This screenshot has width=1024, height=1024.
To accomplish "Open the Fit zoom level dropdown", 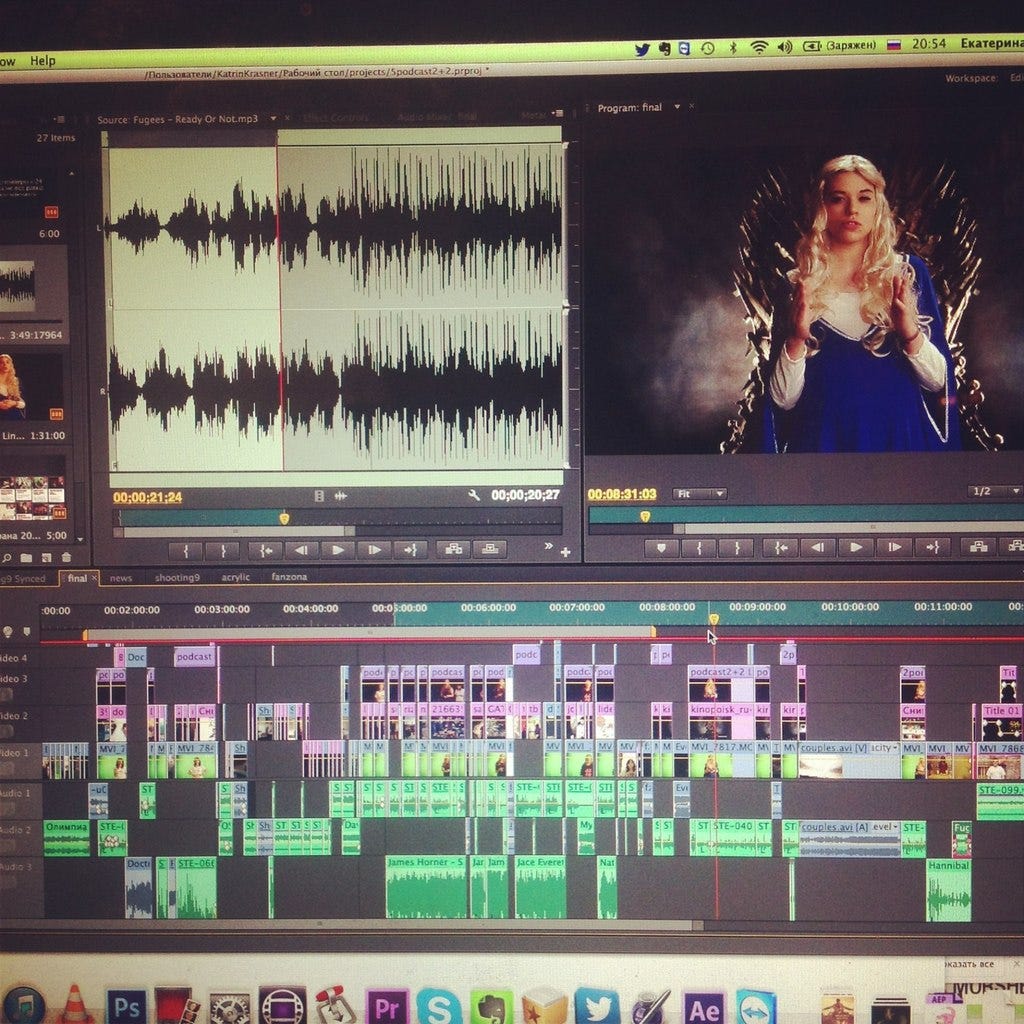I will click(x=699, y=494).
